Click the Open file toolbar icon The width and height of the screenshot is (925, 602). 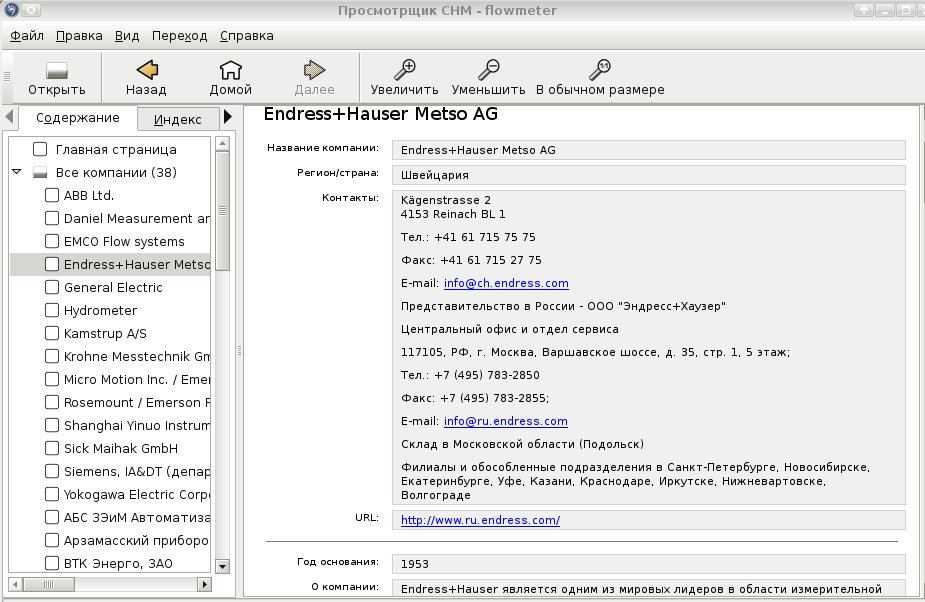(x=57, y=71)
